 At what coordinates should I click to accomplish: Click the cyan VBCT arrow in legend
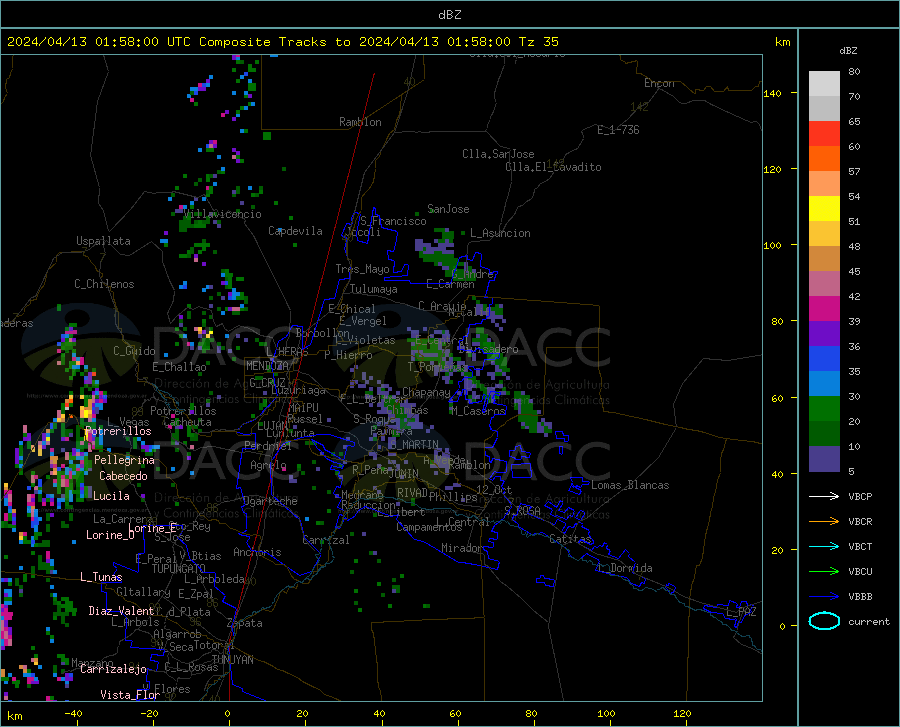pos(824,546)
